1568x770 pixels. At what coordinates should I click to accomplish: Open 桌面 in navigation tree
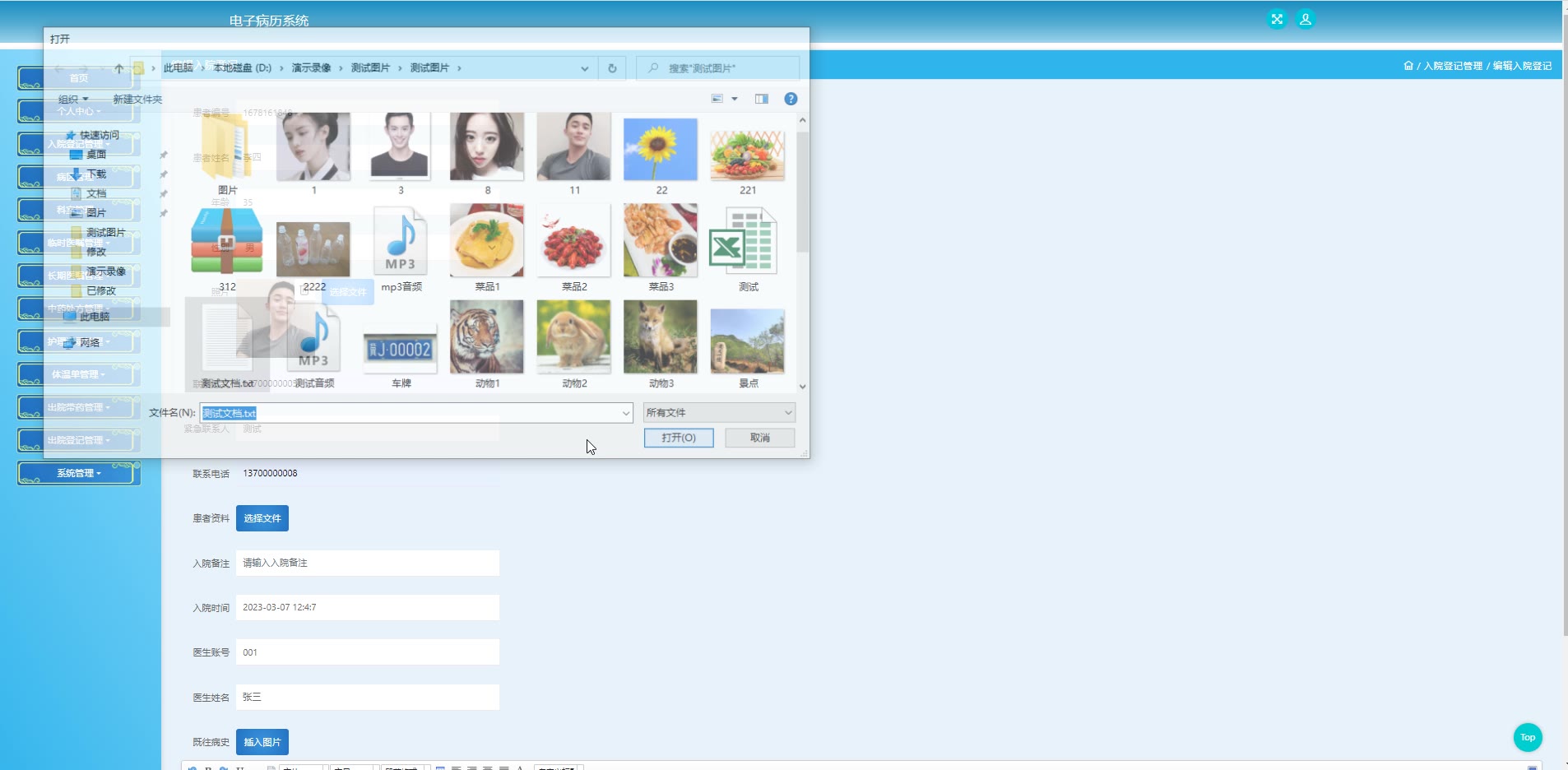click(89, 155)
